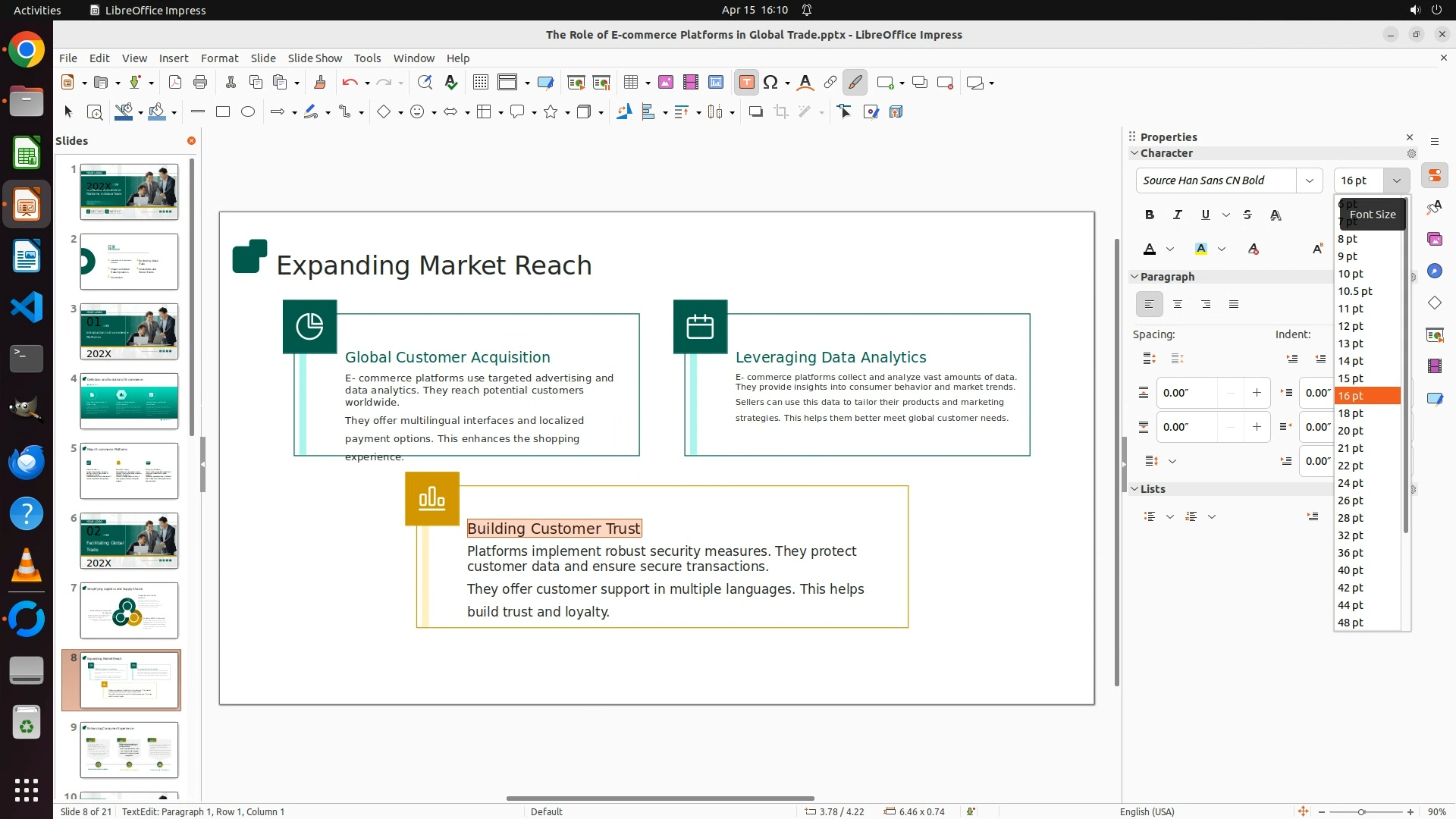The image size is (1456, 819).
Task: Click the Print icon in toolbar
Action: click(x=200, y=83)
